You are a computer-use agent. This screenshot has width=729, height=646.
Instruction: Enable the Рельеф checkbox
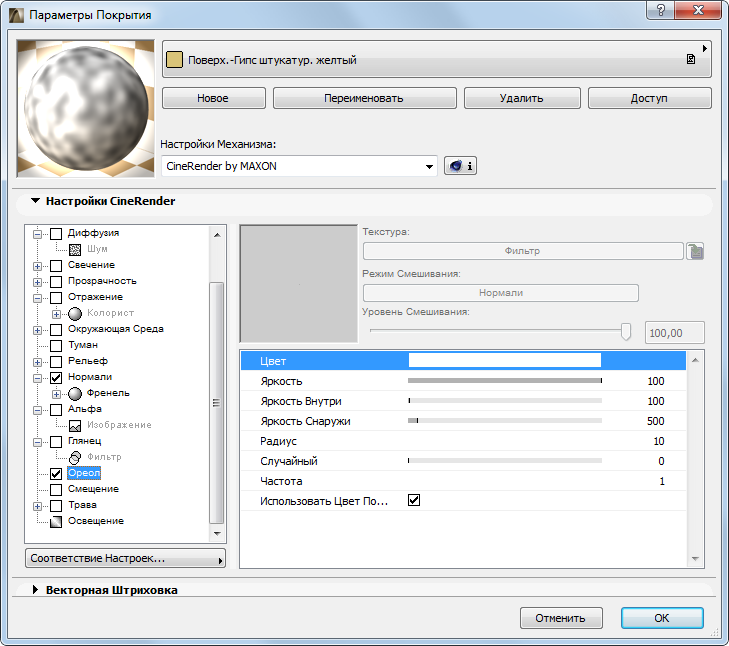click(x=56, y=362)
